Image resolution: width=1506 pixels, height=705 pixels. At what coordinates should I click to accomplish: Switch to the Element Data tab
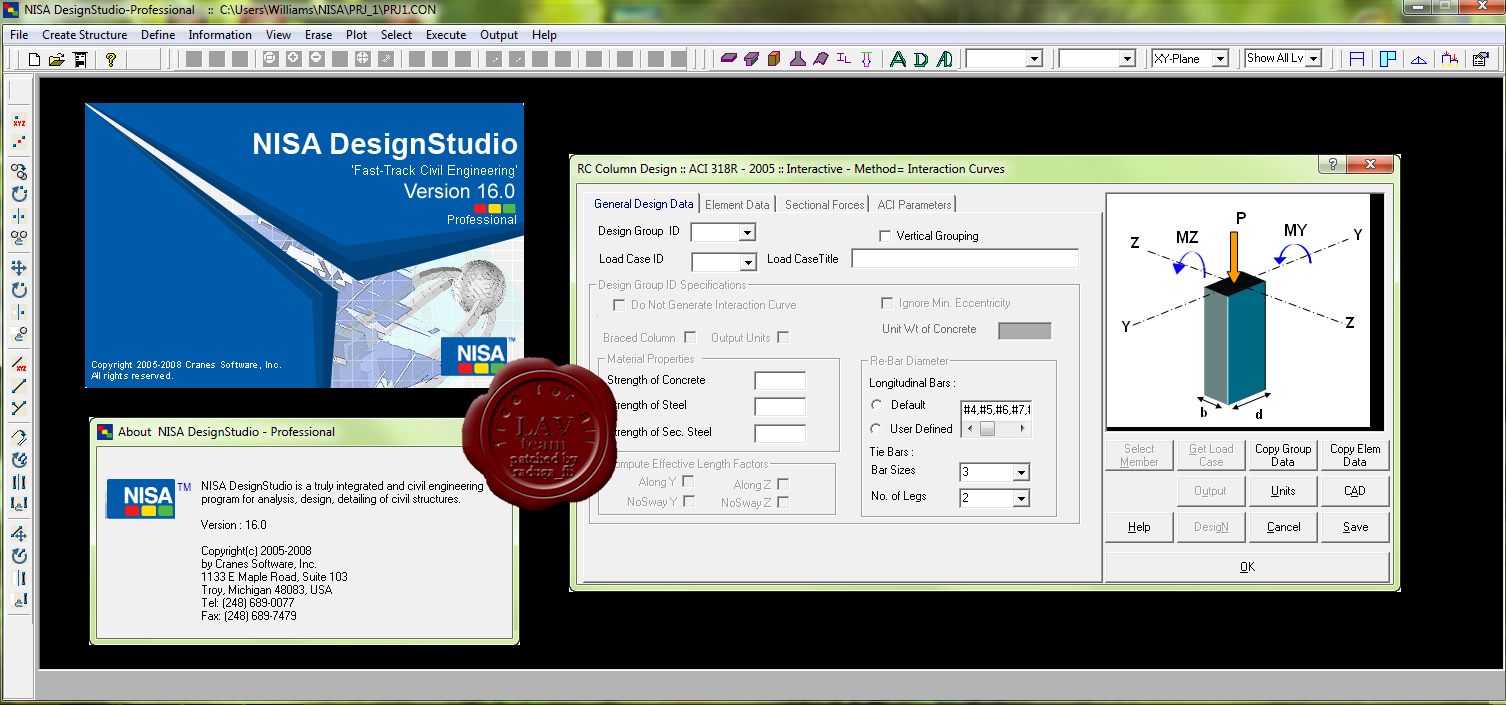738,205
